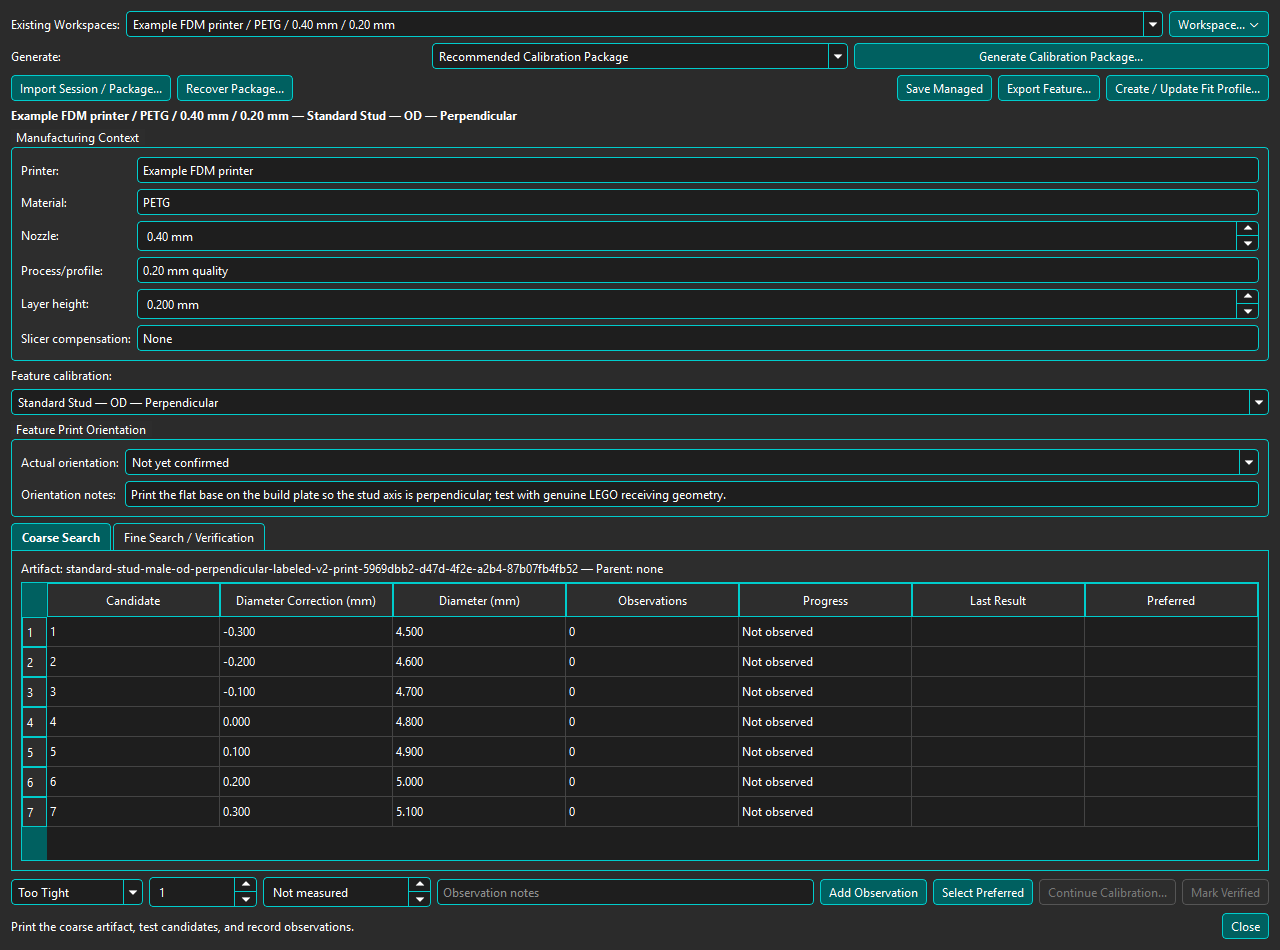Focus the Orientation notes field
The image size is (1280, 950).
692,495
